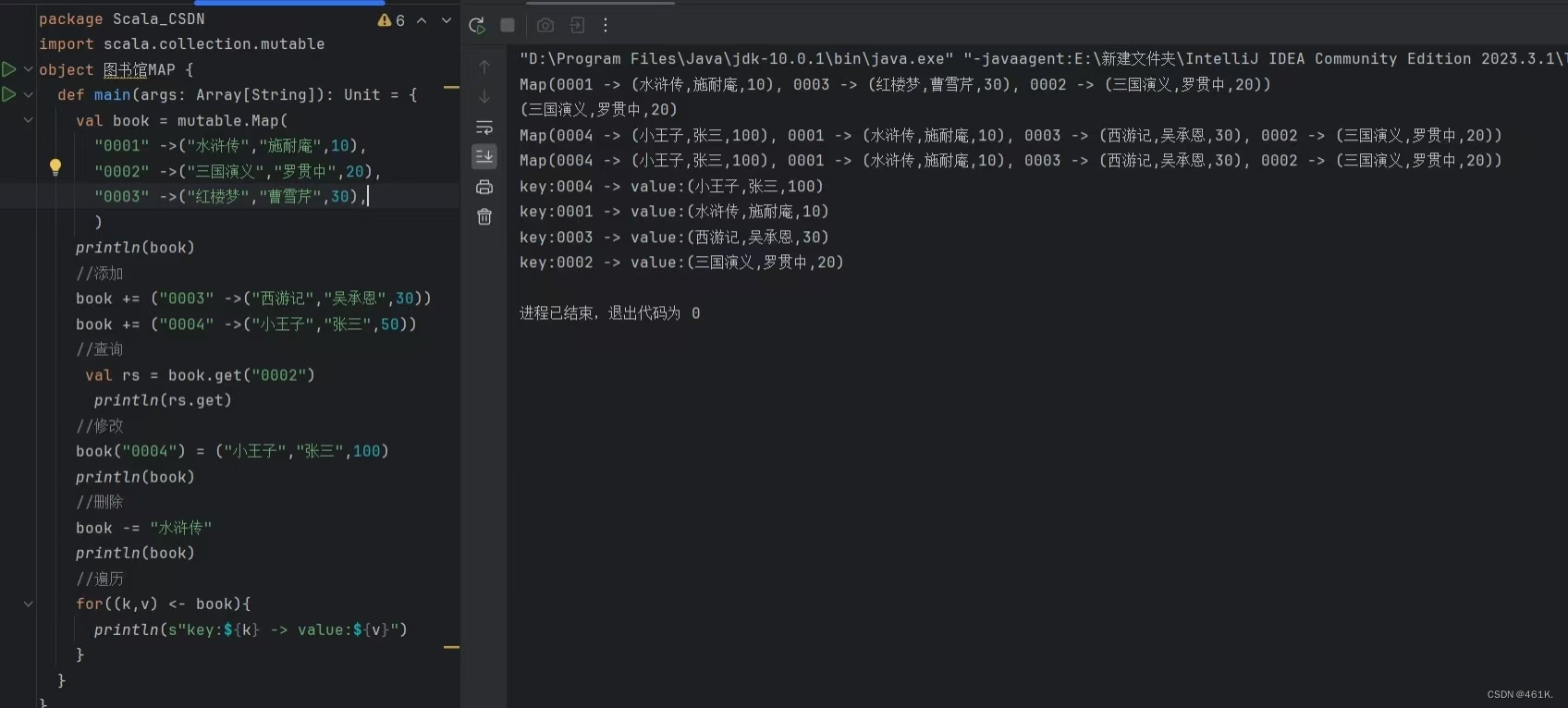Collapse the def main method block

(29, 94)
